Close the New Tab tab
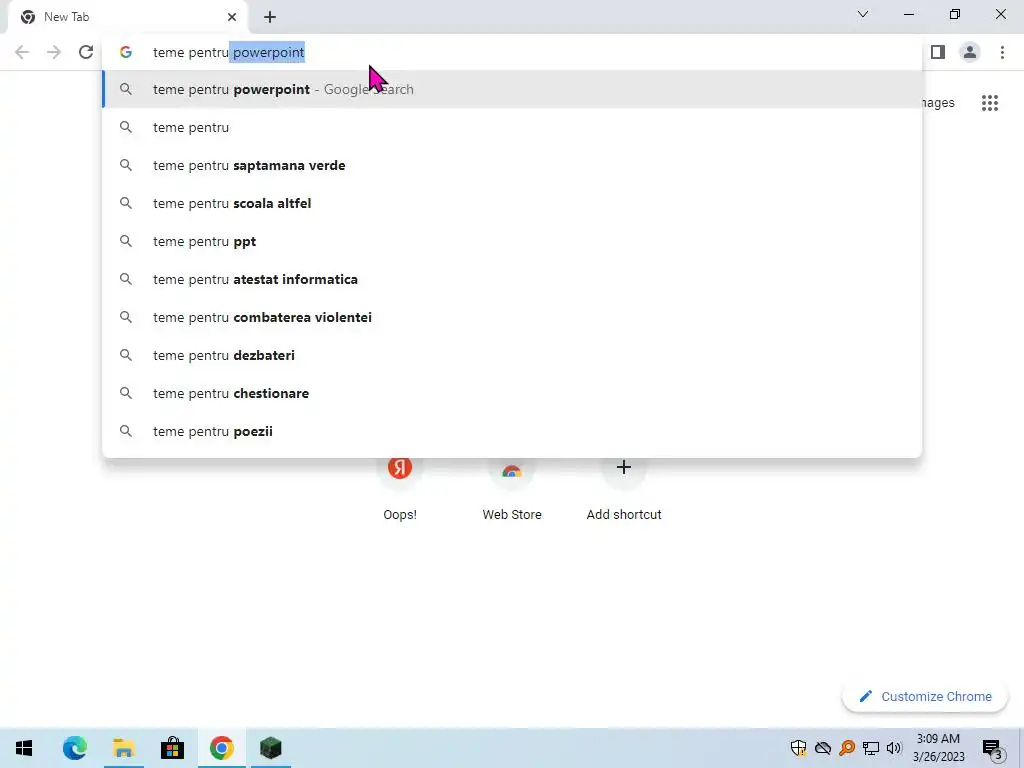The width and height of the screenshot is (1024, 768). 232,17
